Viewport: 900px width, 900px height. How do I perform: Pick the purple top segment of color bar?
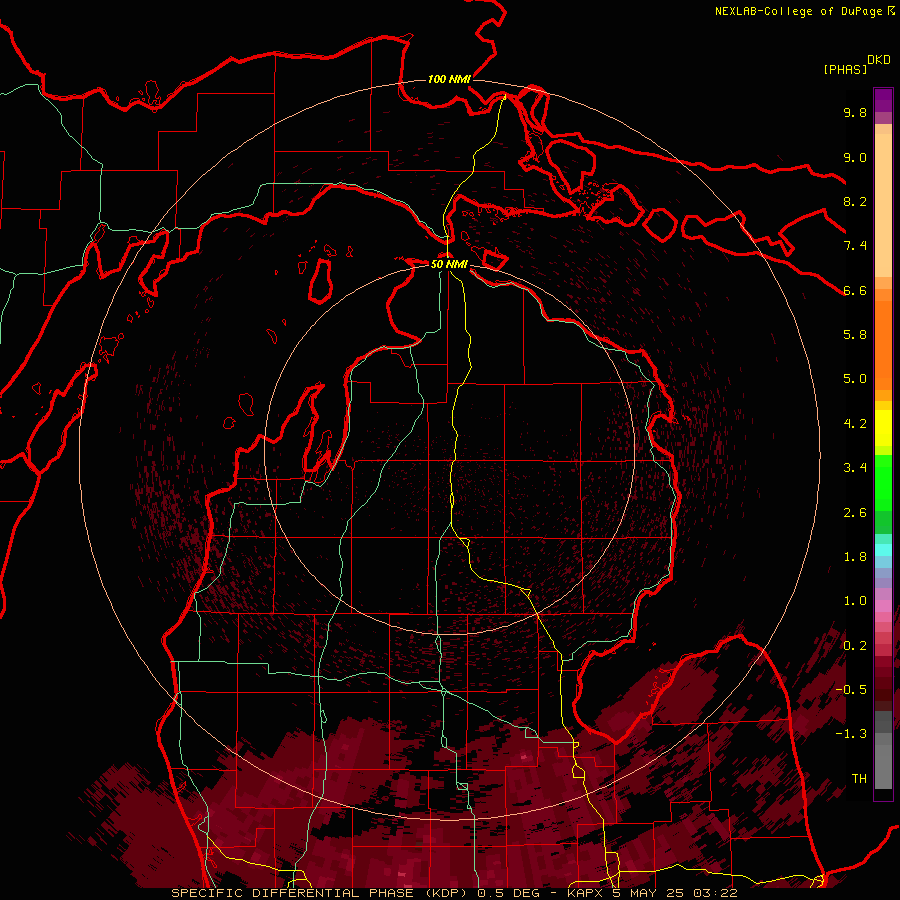click(883, 100)
